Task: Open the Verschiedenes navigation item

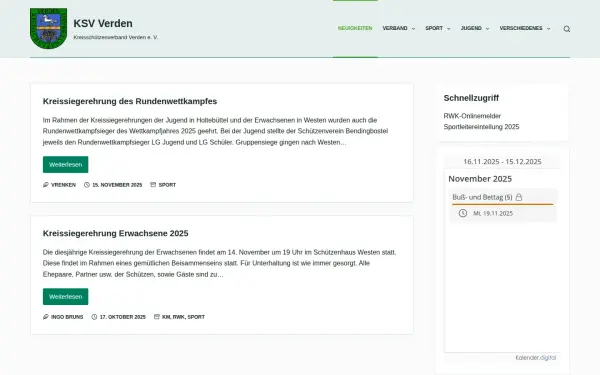Action: tap(521, 28)
